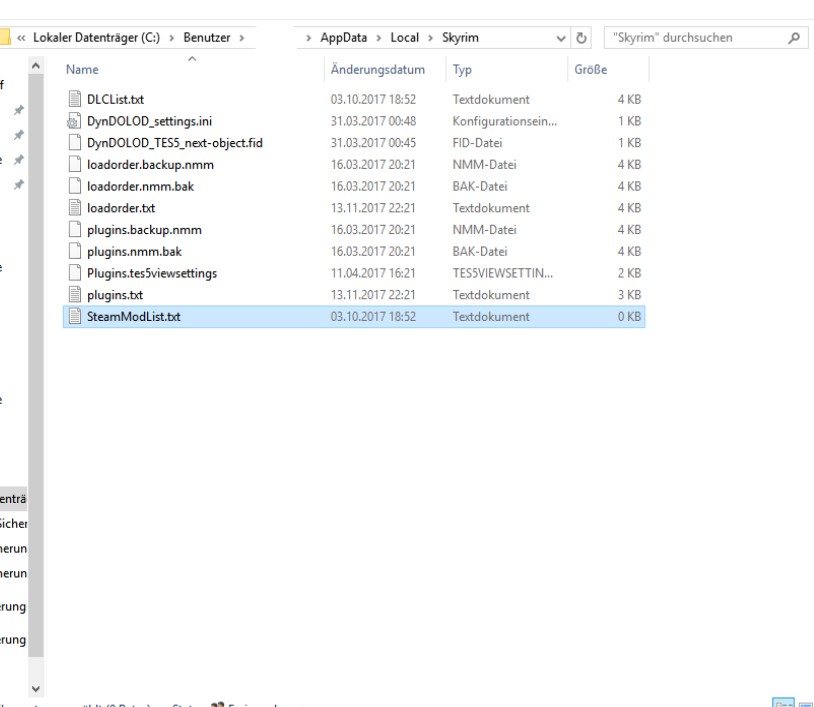Click the DLCList.txt file icon

coord(73,99)
